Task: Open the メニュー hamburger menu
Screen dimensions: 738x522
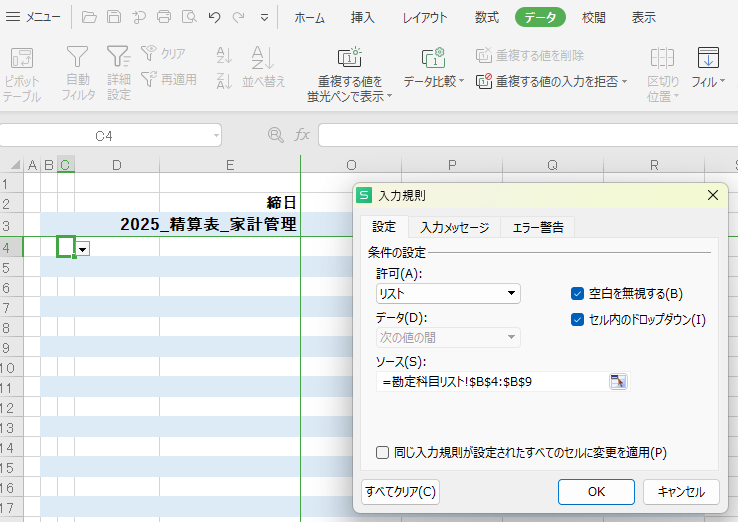Action: click(34, 17)
